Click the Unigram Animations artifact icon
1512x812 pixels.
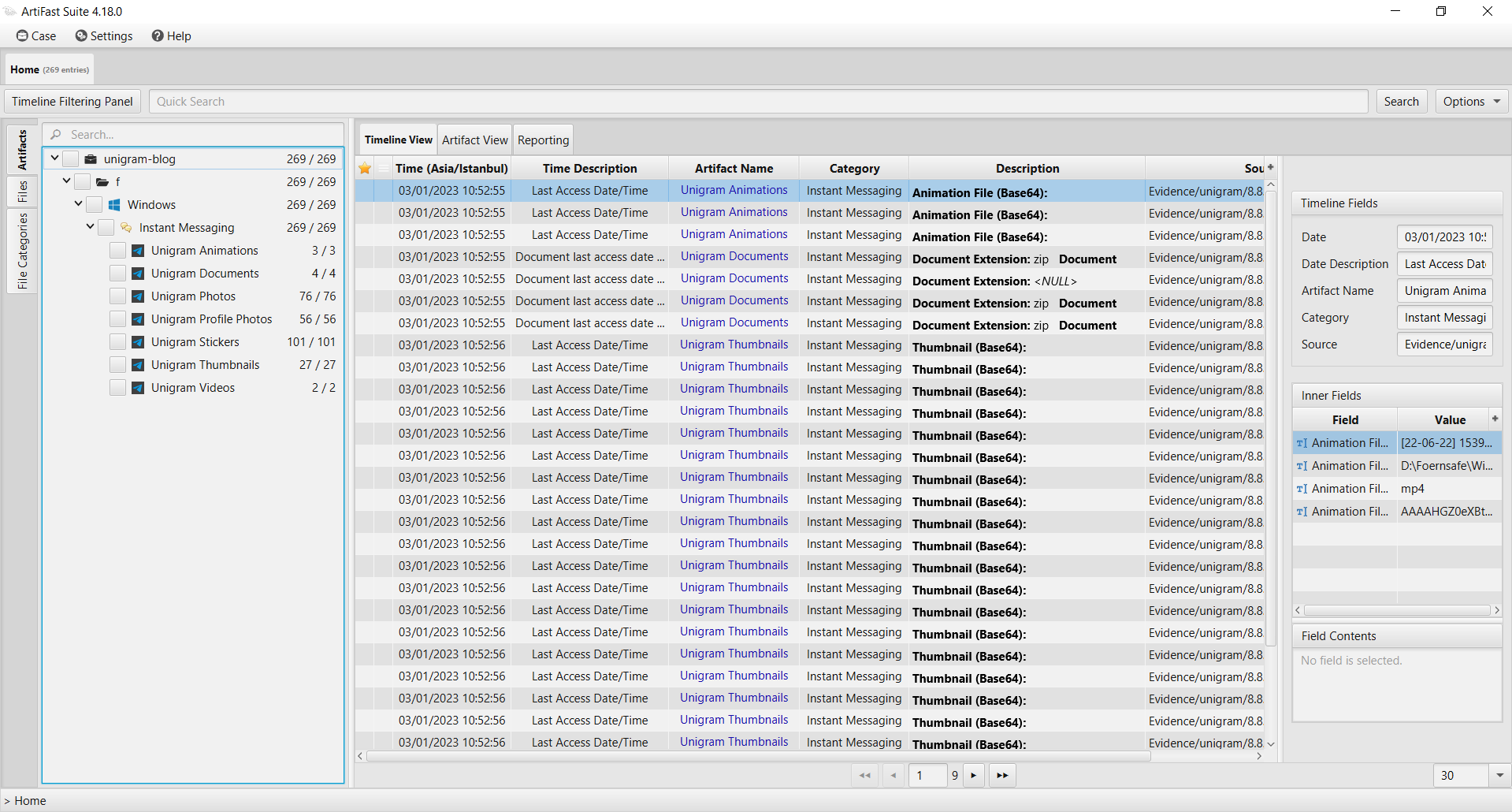[x=138, y=251]
